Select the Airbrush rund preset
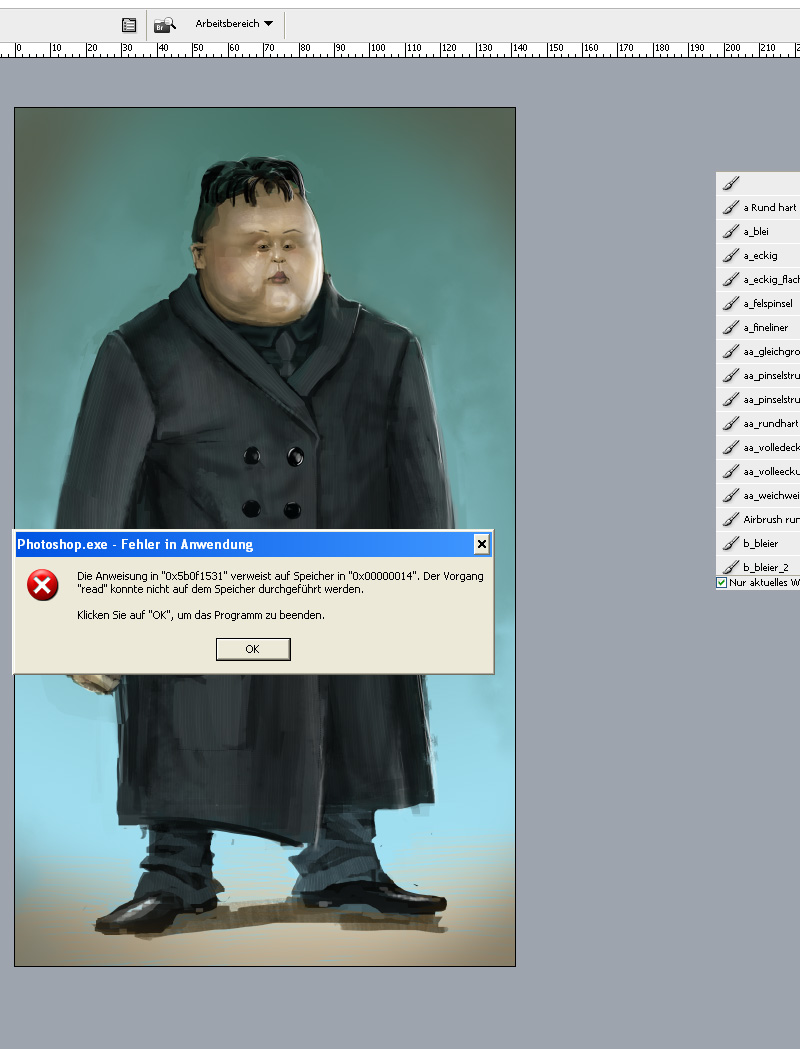Viewport: 800px width, 1049px height. point(769,520)
